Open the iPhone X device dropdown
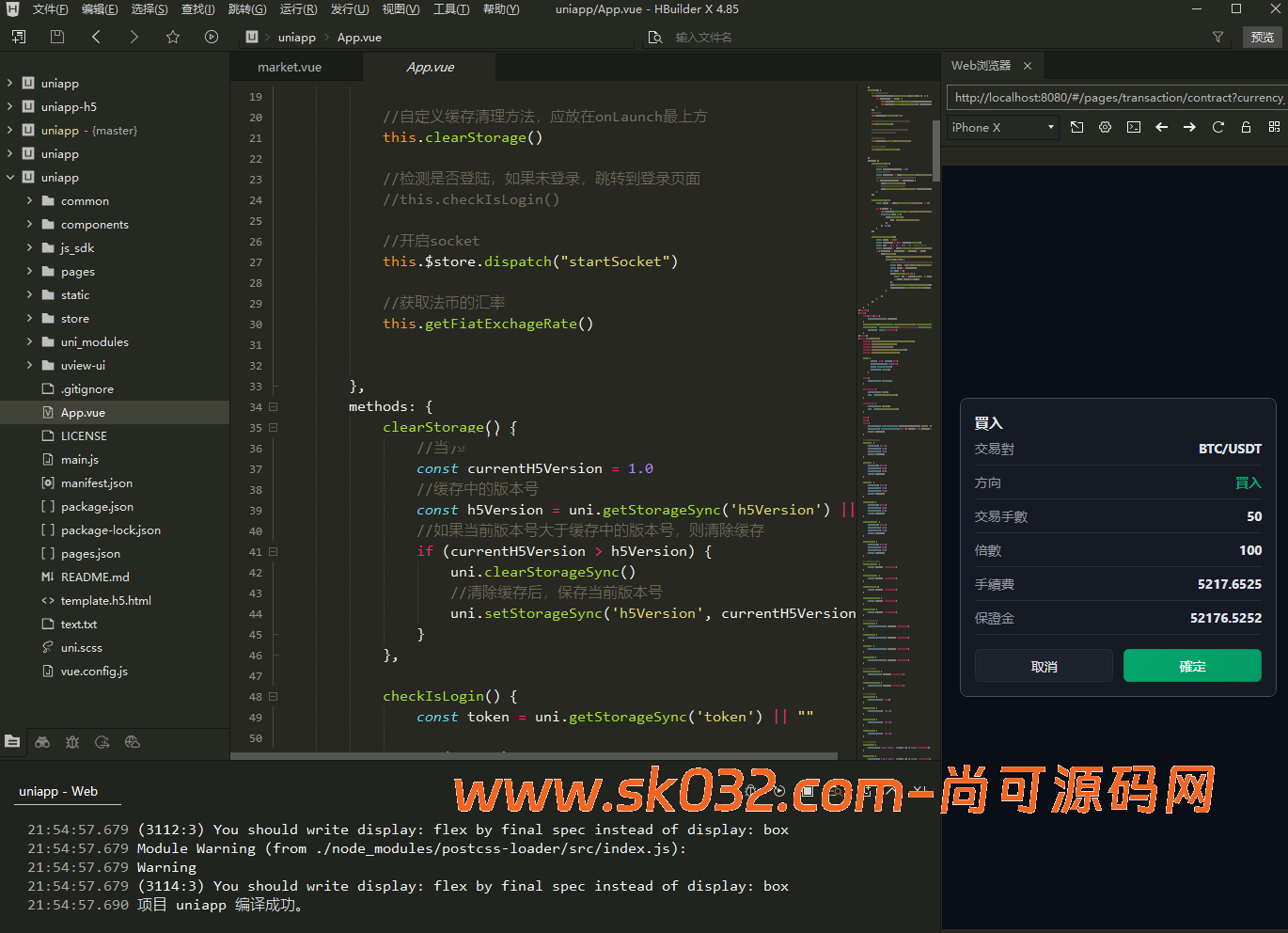 tap(1002, 127)
